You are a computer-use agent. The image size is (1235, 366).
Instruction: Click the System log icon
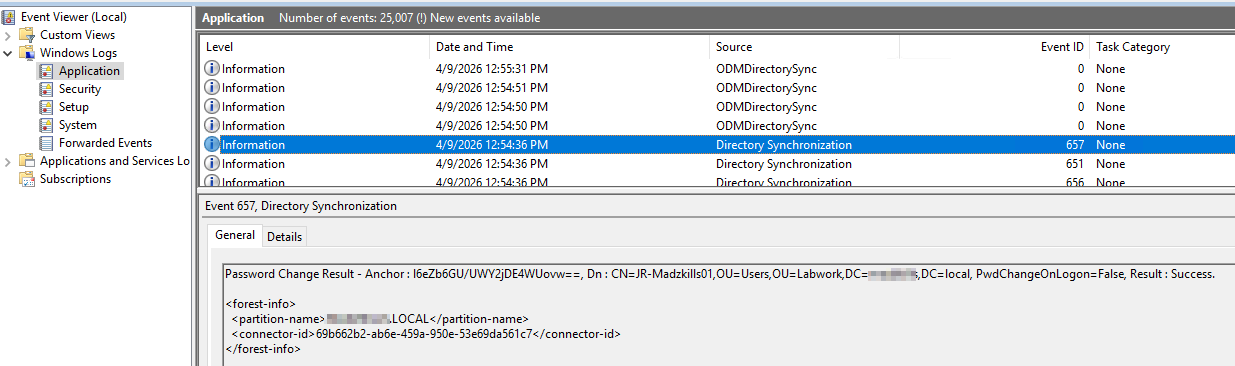47,125
